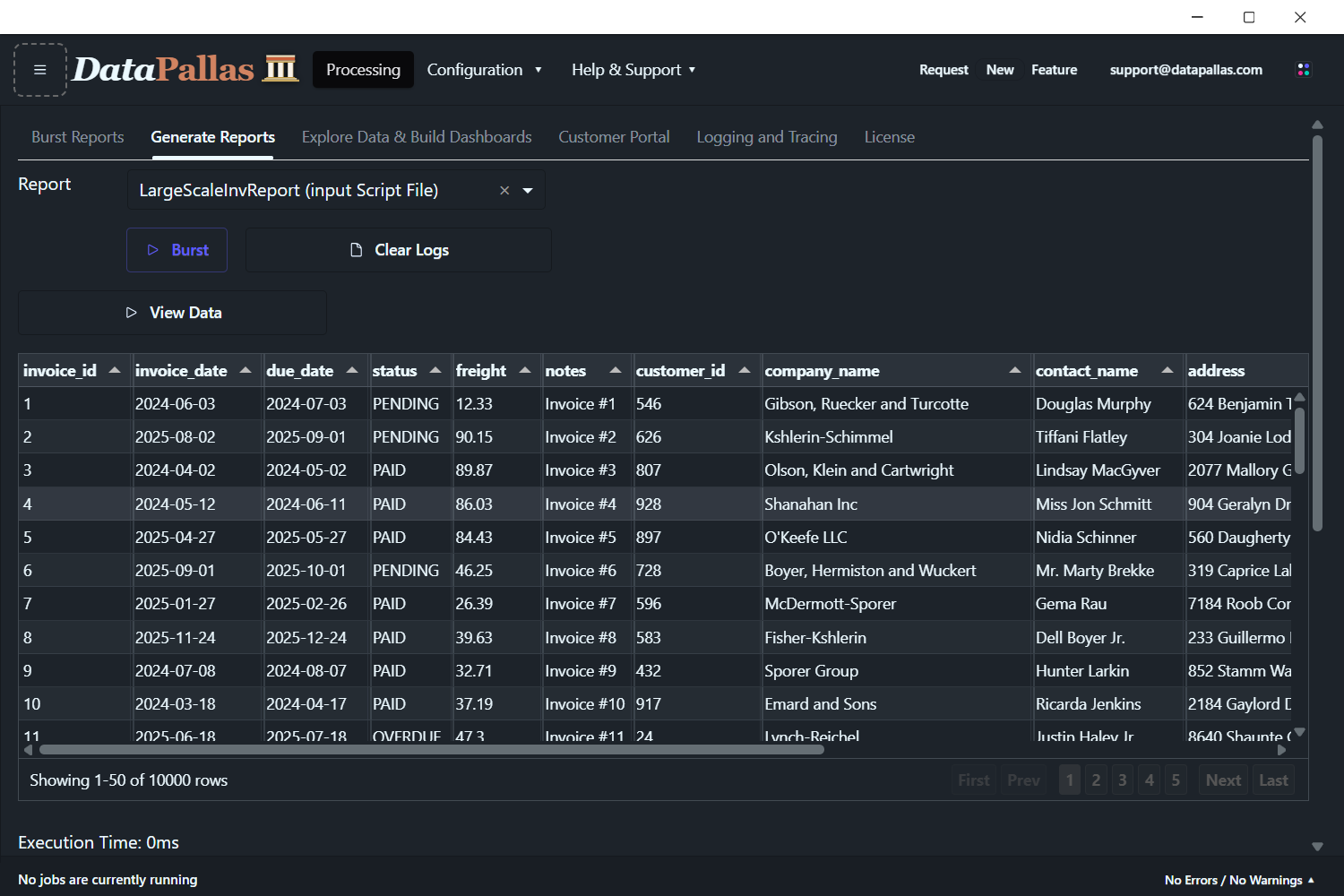
Task: Click the main page vertical scrollbar
Action: coord(1317,333)
